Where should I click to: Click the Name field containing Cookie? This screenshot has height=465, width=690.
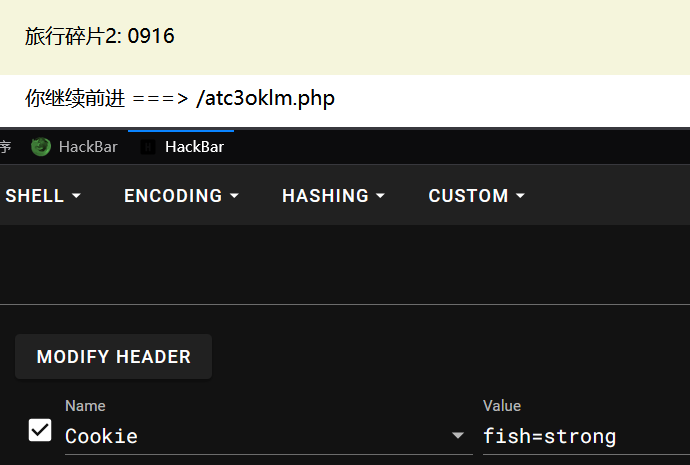(x=250, y=436)
